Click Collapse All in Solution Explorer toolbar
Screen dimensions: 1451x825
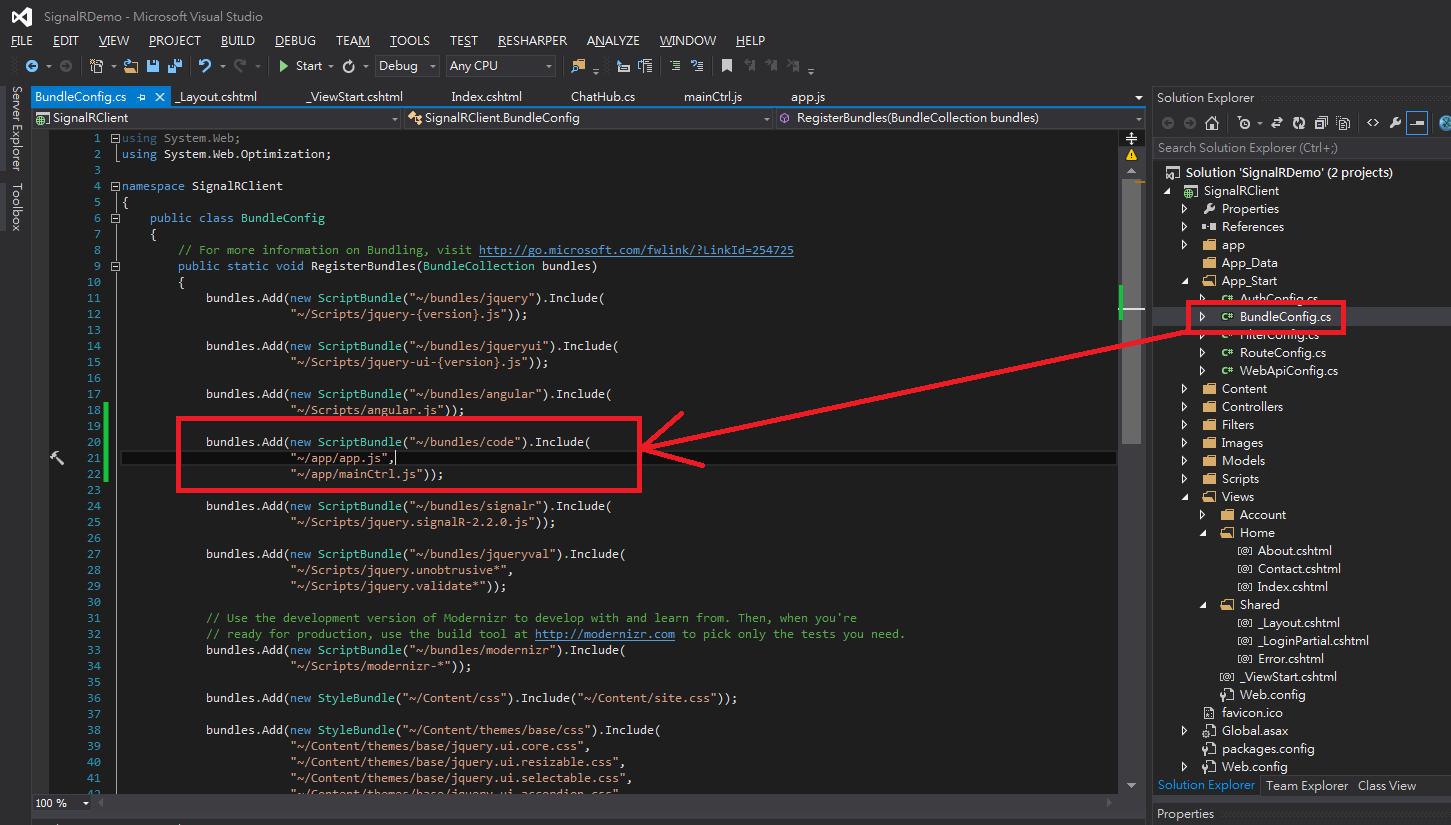pos(1321,123)
